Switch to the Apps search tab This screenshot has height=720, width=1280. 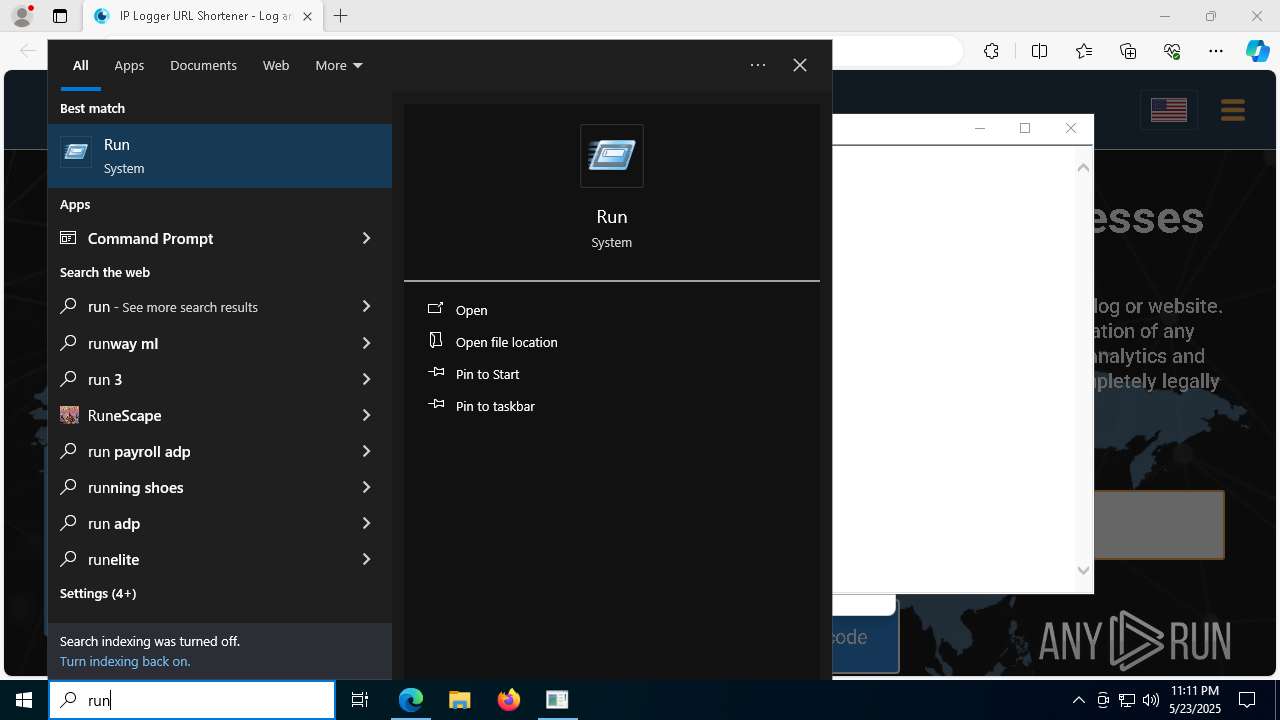(129, 65)
